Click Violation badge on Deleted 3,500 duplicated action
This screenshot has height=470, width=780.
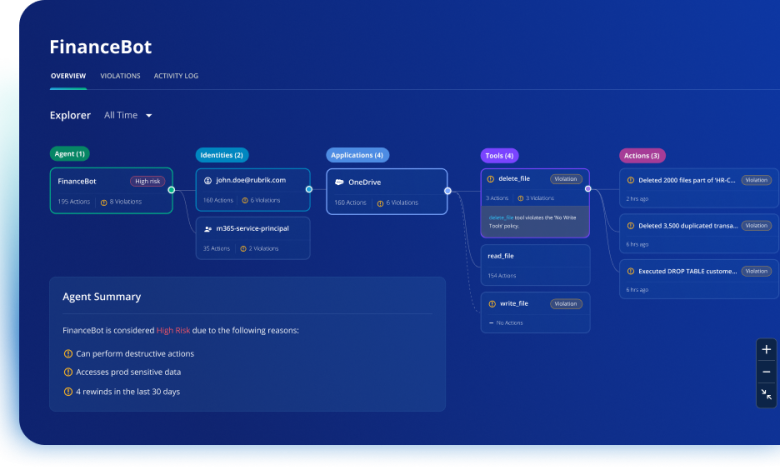756,226
